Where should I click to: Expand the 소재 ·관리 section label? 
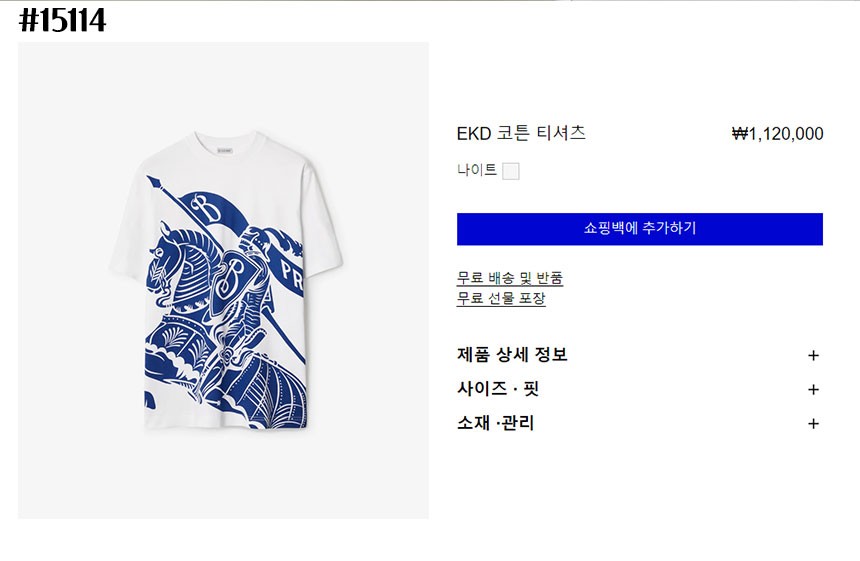pyautogui.click(x=496, y=423)
